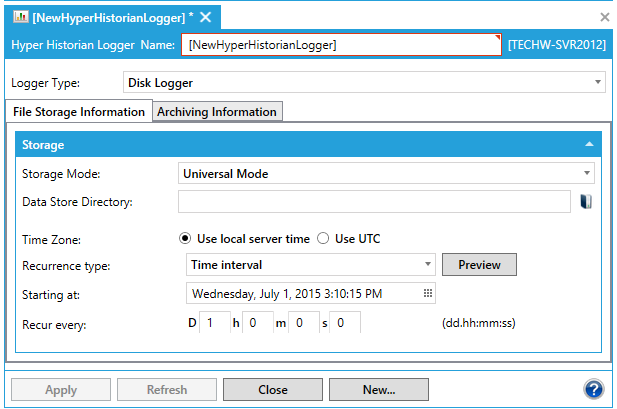
Task: Click the Data Store Directory text field
Action: coord(373,202)
